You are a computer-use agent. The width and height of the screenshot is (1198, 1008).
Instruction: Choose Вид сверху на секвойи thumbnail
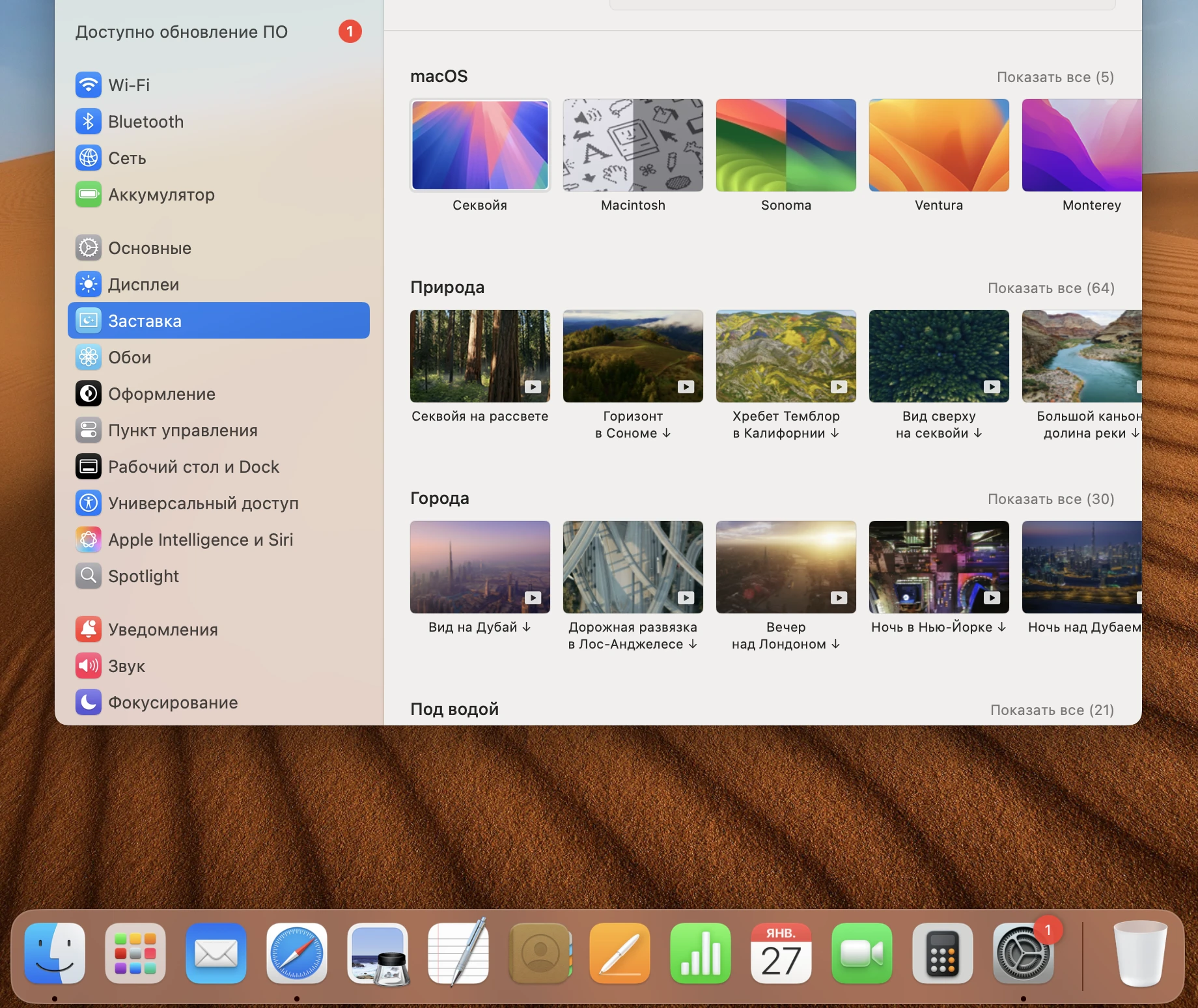click(x=939, y=356)
